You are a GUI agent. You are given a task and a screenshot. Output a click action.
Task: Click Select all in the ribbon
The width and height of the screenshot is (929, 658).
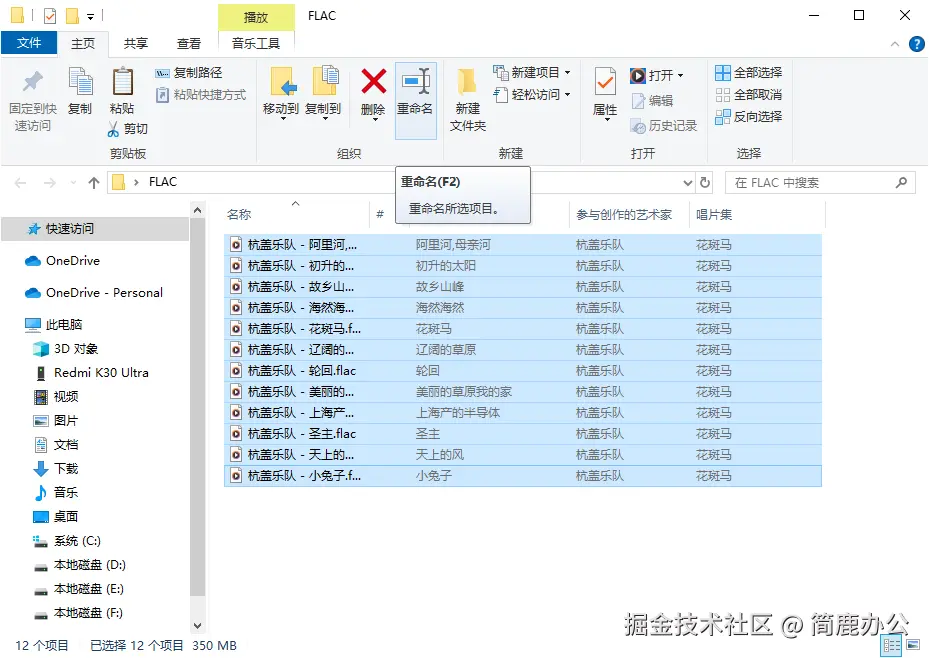click(x=748, y=73)
